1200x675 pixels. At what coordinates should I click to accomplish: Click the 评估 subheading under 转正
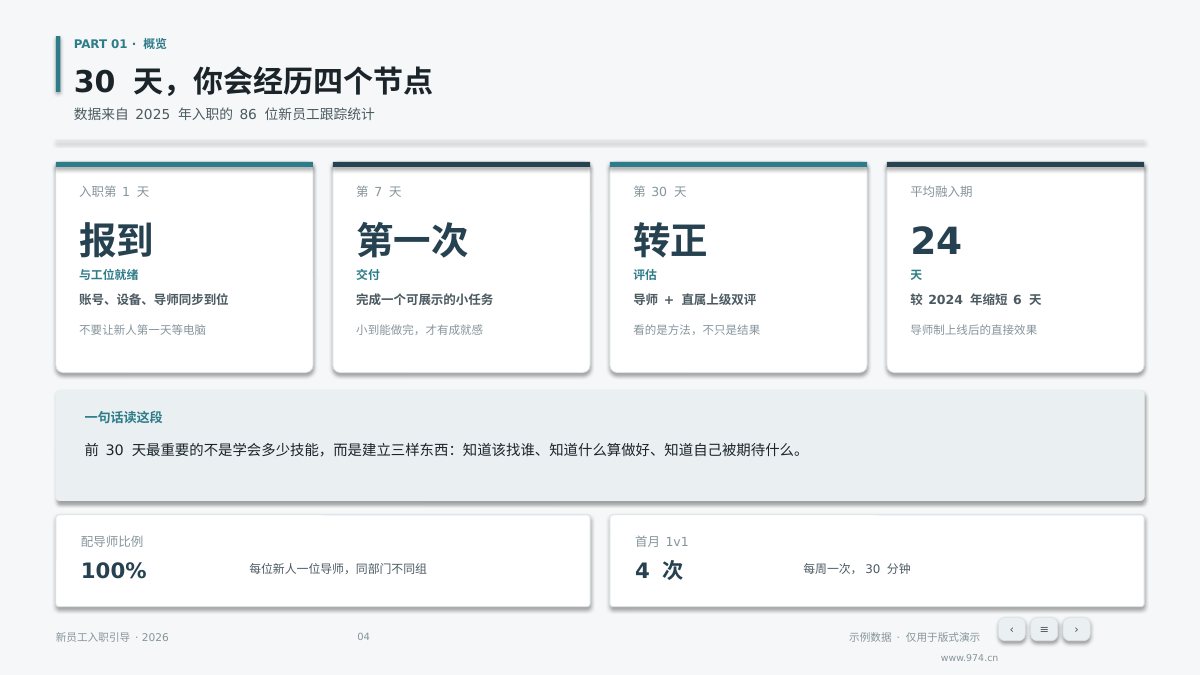[x=645, y=274]
